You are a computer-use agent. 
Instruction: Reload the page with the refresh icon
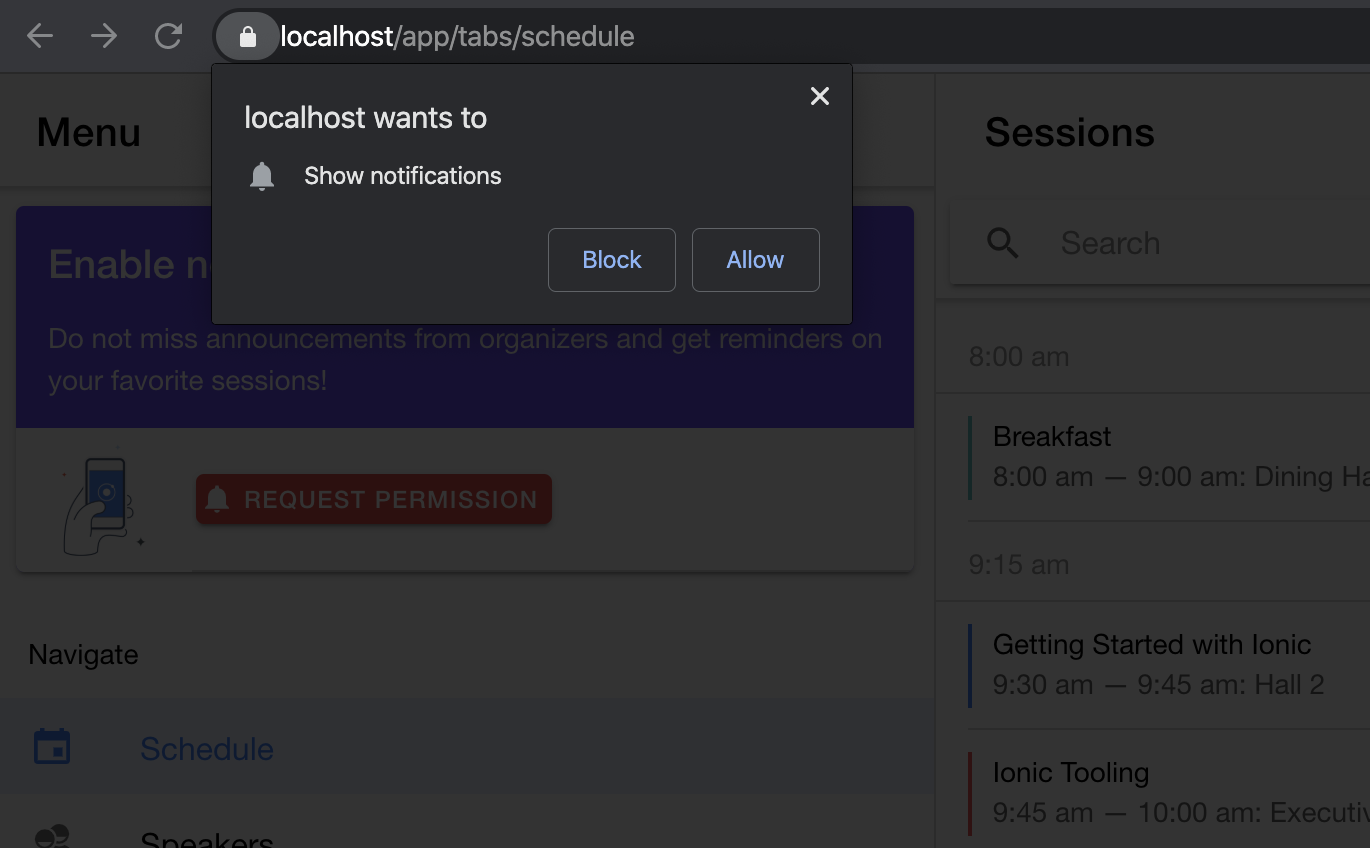click(x=168, y=37)
